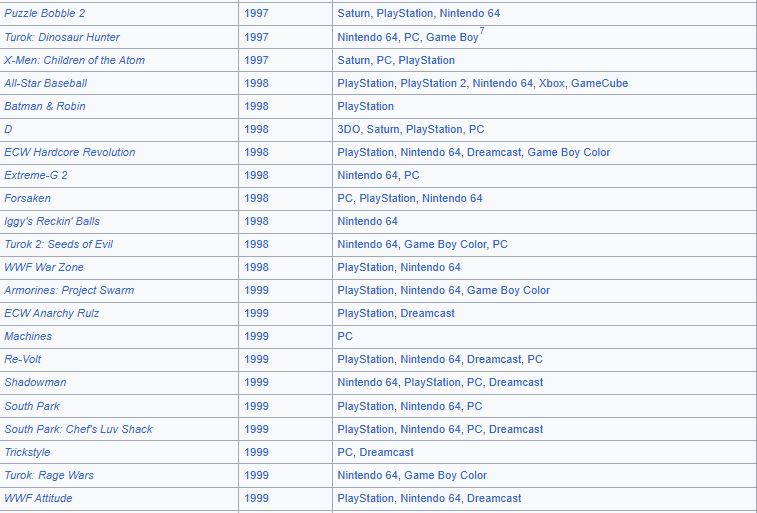Screen dimensions: 757x513
Task: Open Dreamcast in ECW Anarchy Rulz row
Action: [x=428, y=313]
